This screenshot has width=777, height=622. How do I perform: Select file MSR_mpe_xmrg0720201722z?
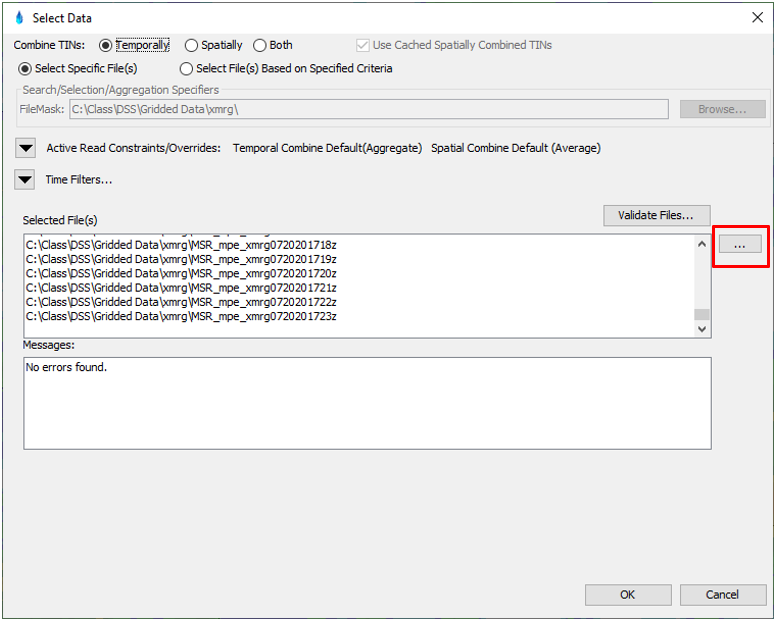(181, 302)
